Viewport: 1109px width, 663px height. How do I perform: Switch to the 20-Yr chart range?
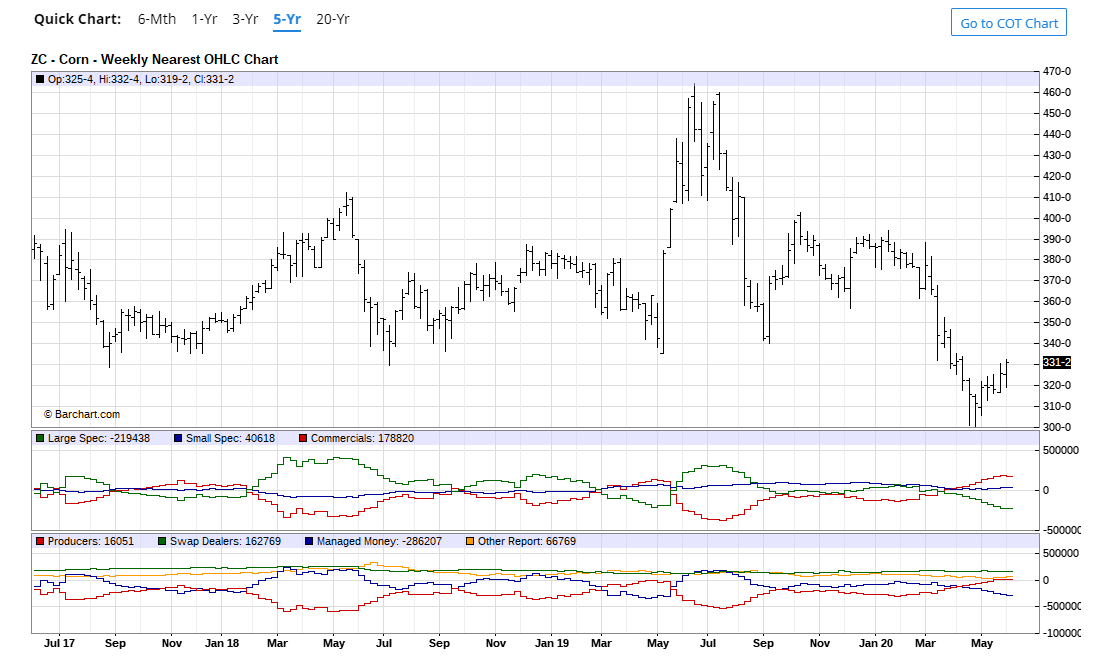[x=332, y=19]
